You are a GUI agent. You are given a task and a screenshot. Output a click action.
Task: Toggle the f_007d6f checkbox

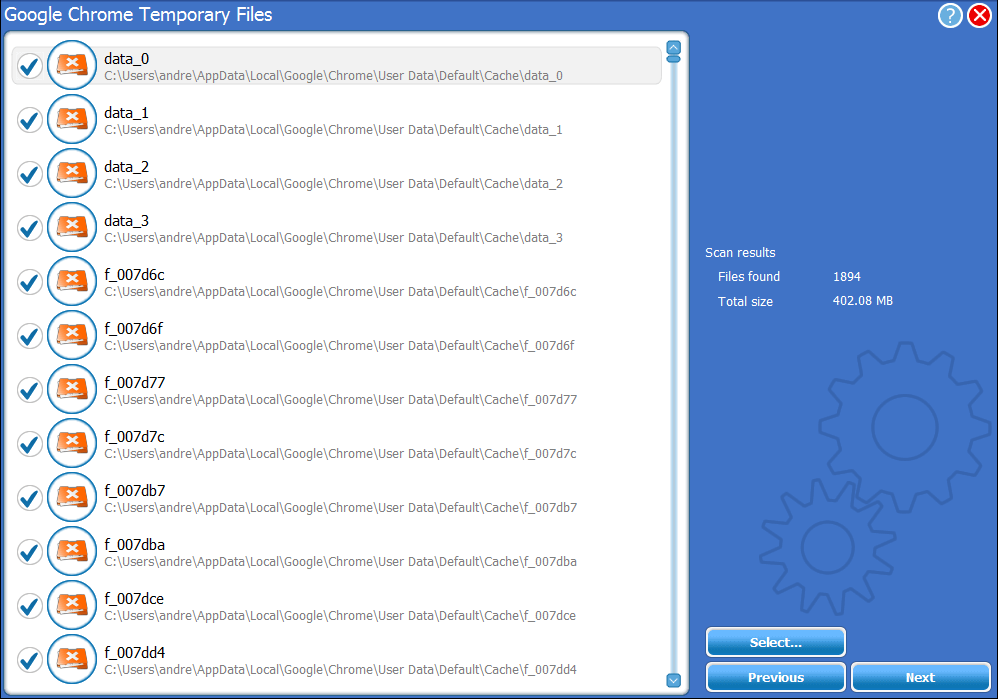click(29, 335)
